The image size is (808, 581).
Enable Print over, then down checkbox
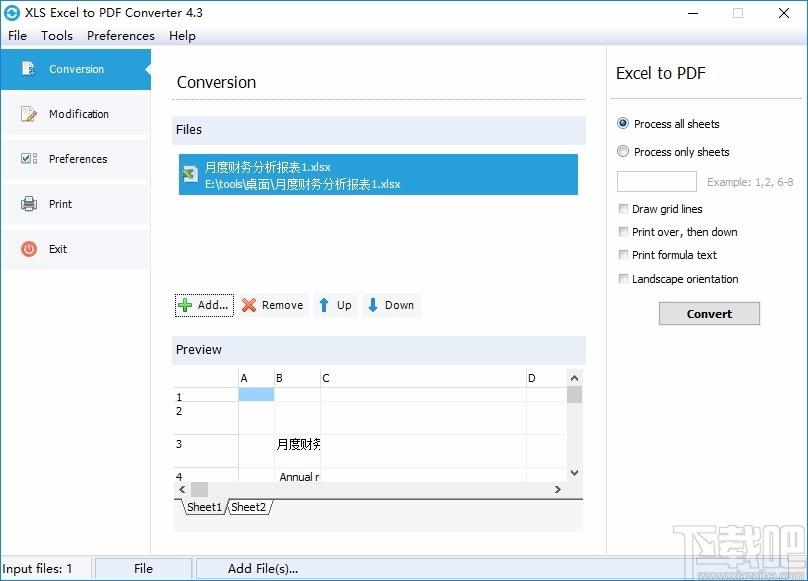[623, 232]
